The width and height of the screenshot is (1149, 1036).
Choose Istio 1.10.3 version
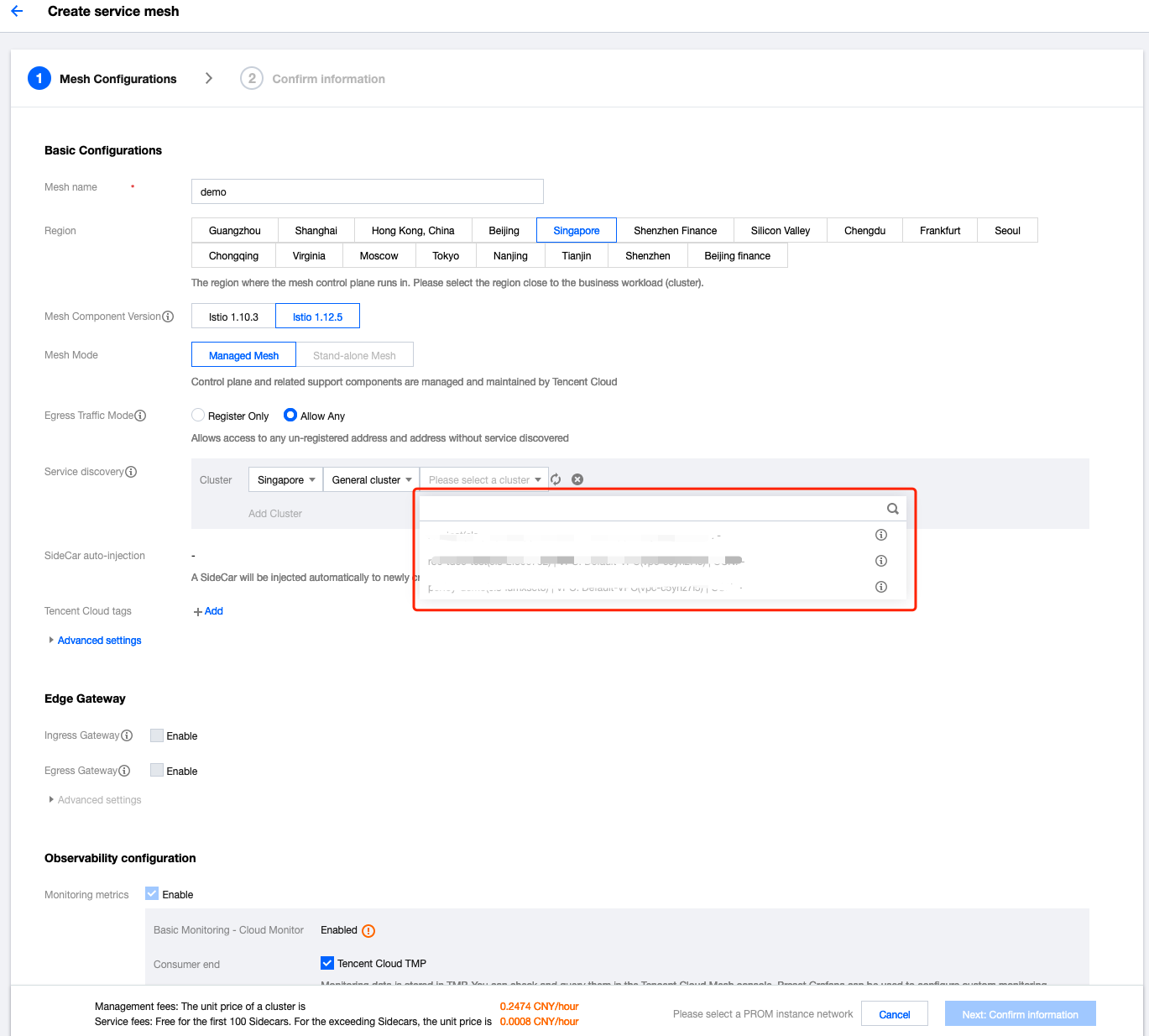[233, 317]
